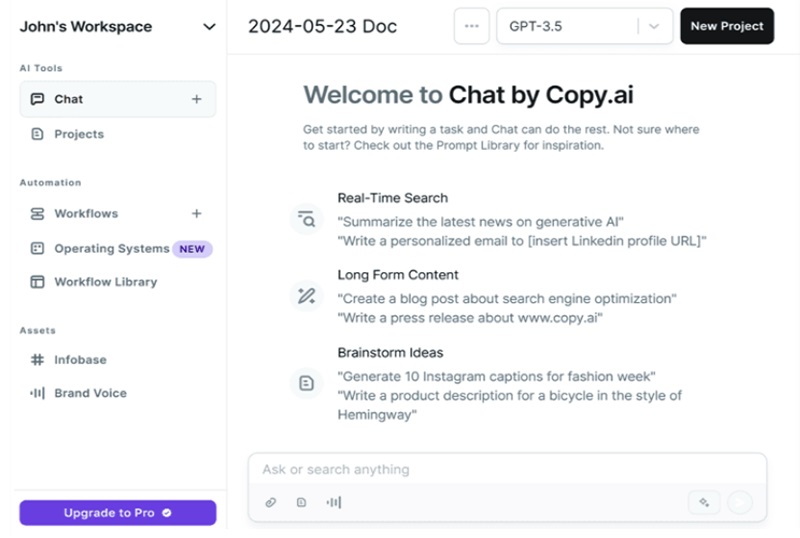
Task: Click the Workflows stack icon
Action: point(37,213)
